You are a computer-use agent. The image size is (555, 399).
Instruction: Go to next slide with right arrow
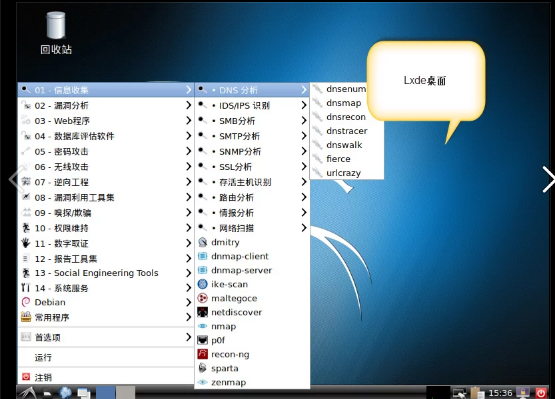click(x=548, y=179)
